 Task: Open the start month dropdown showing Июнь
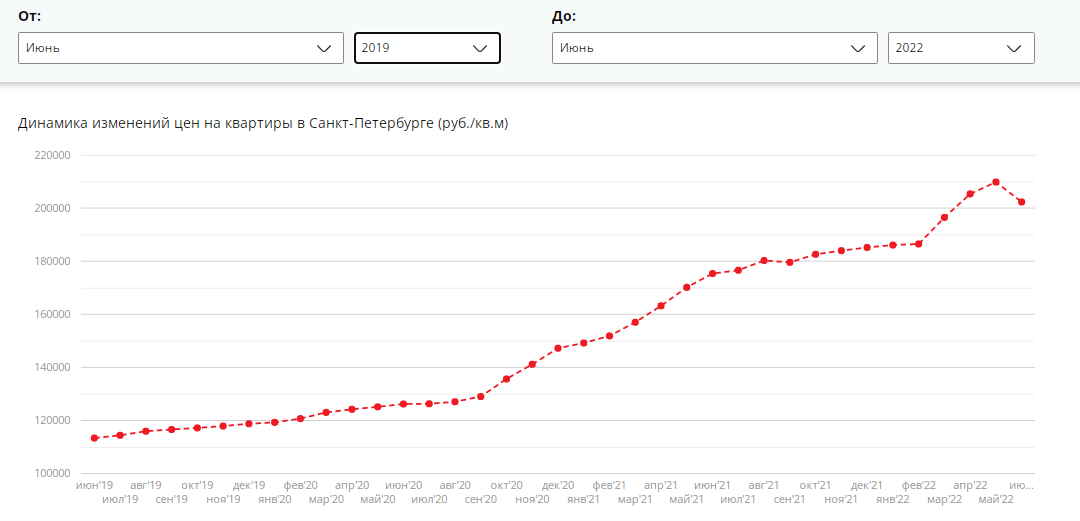tap(180, 48)
